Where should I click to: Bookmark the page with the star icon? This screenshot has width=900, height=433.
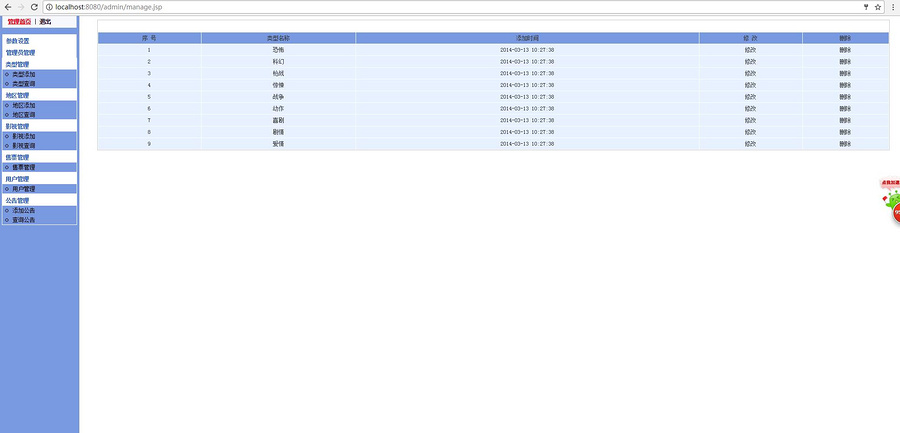(878, 7)
